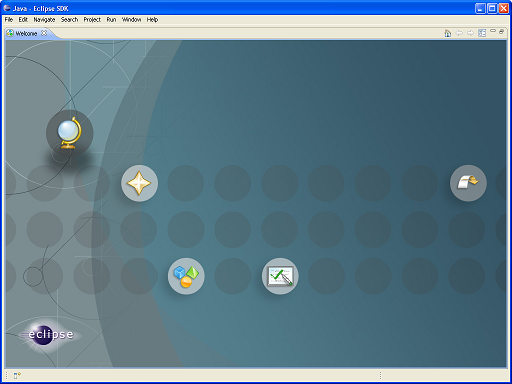This screenshot has height=384, width=512.
Task: Go to the Workbench arrow icon
Action: click(x=468, y=183)
